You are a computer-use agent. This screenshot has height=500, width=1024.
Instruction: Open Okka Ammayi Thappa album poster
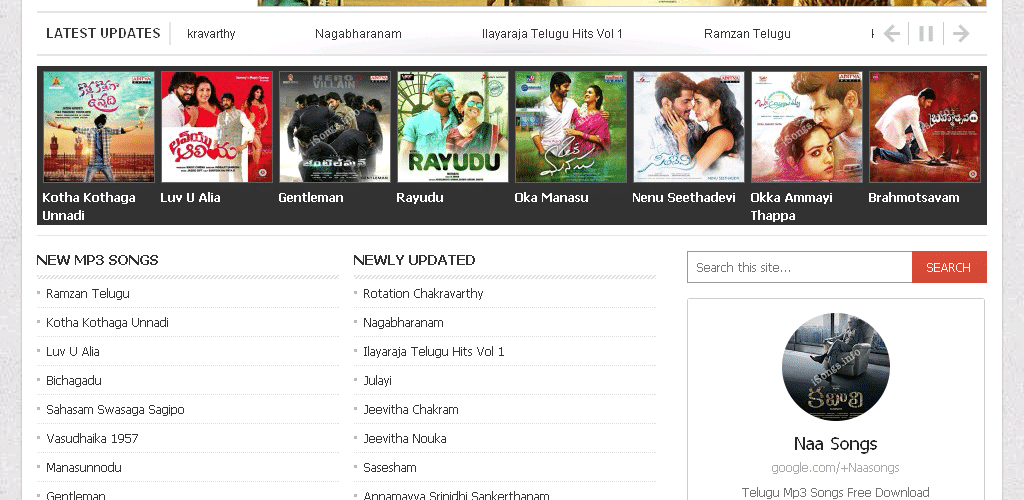[x=807, y=127]
